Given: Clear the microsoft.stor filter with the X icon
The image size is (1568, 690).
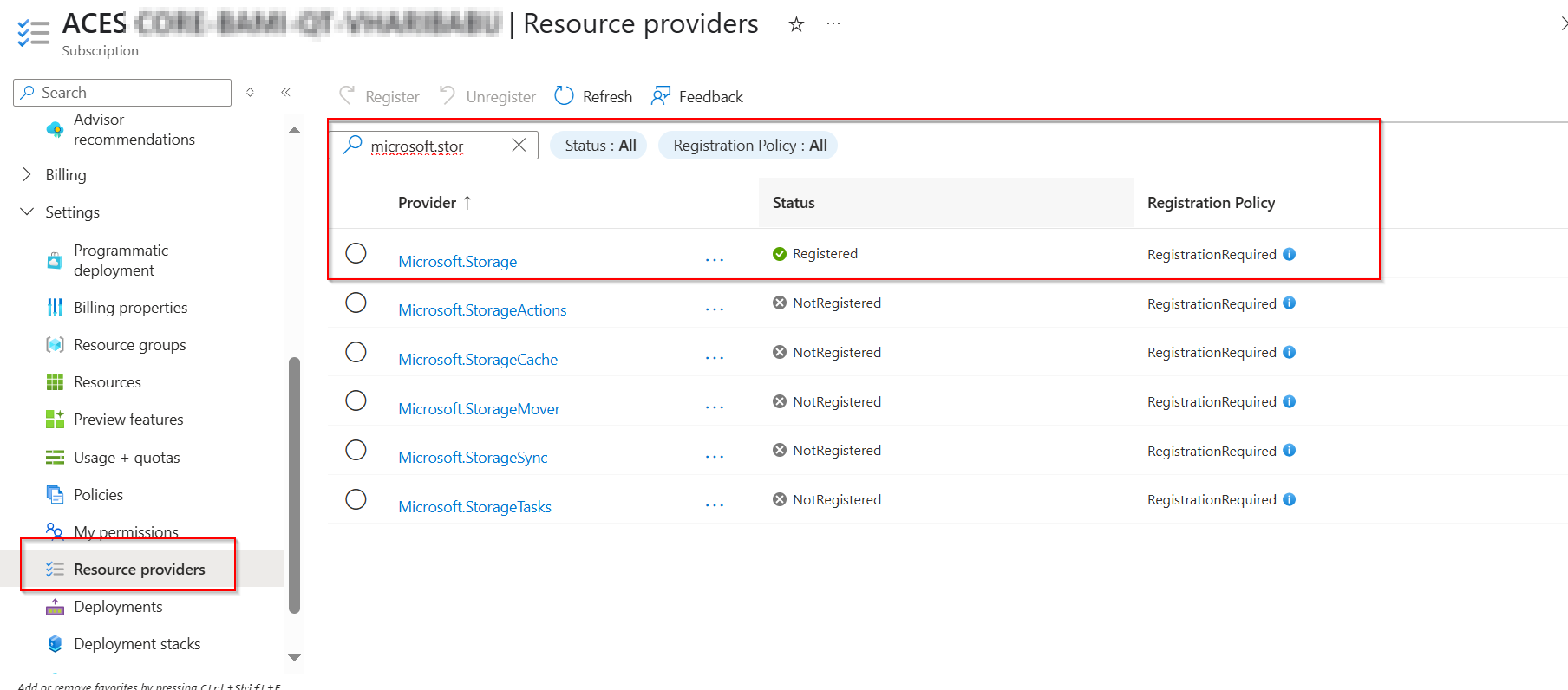Looking at the screenshot, I should coord(519,145).
